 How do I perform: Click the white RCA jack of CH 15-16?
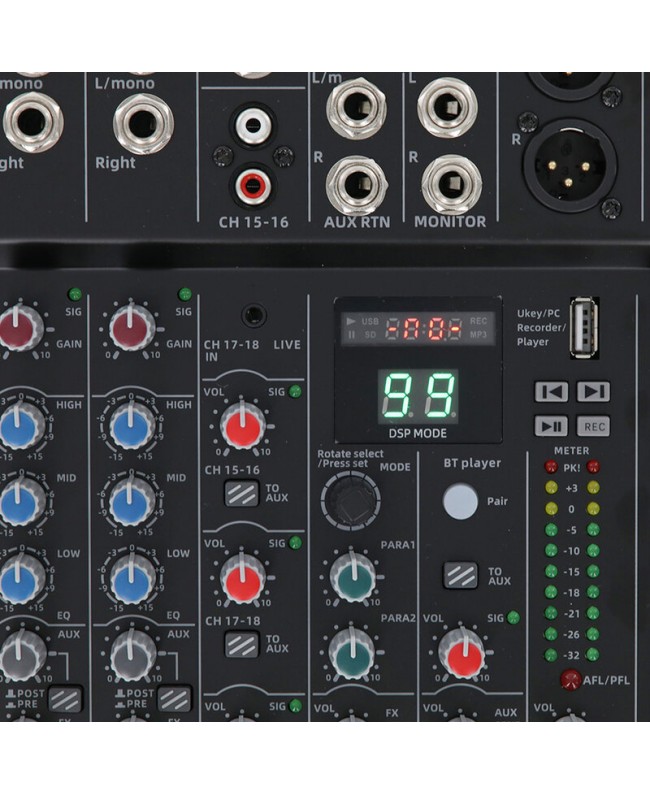[253, 125]
